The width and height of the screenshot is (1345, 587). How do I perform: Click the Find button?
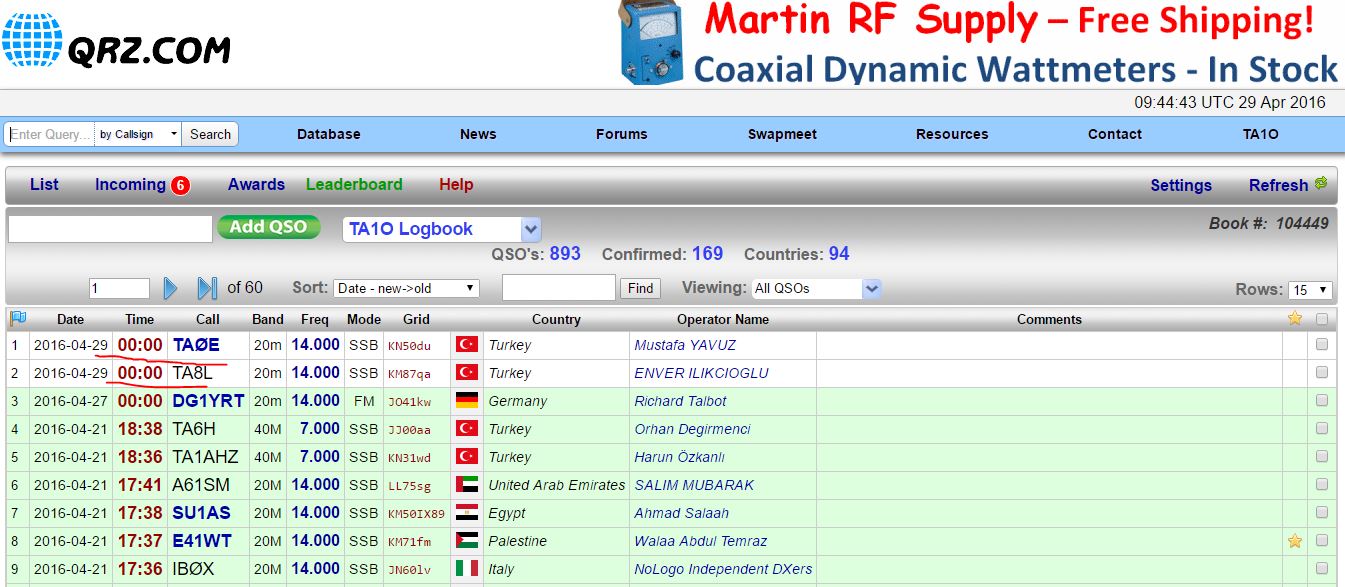pos(641,288)
